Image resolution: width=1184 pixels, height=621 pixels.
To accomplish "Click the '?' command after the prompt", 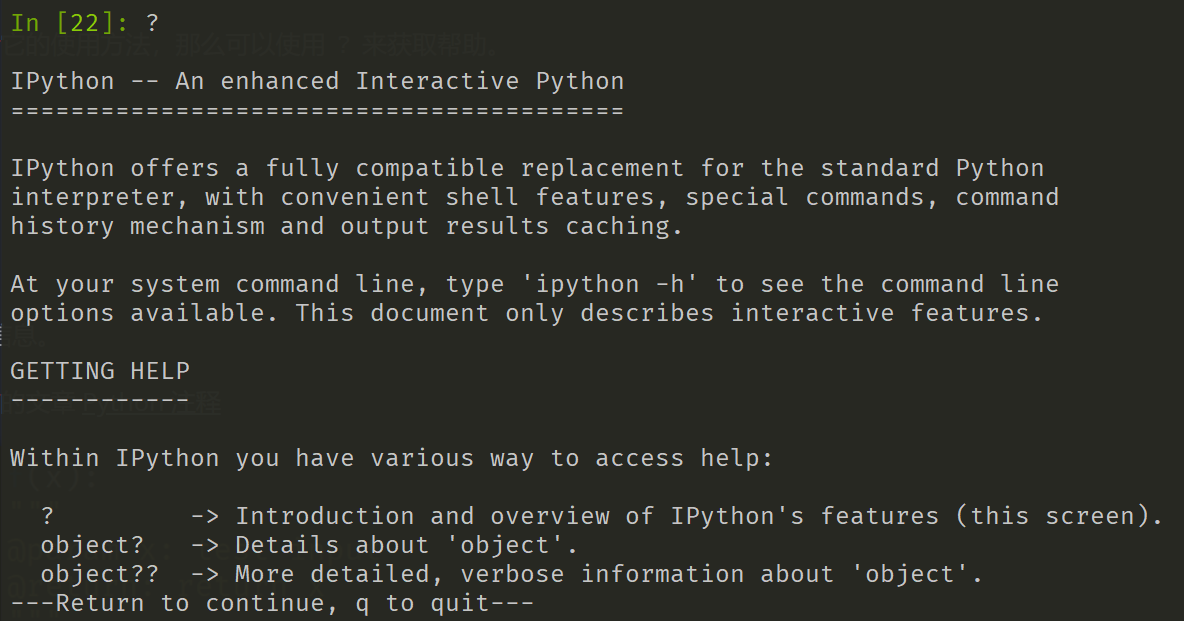I will (152, 23).
